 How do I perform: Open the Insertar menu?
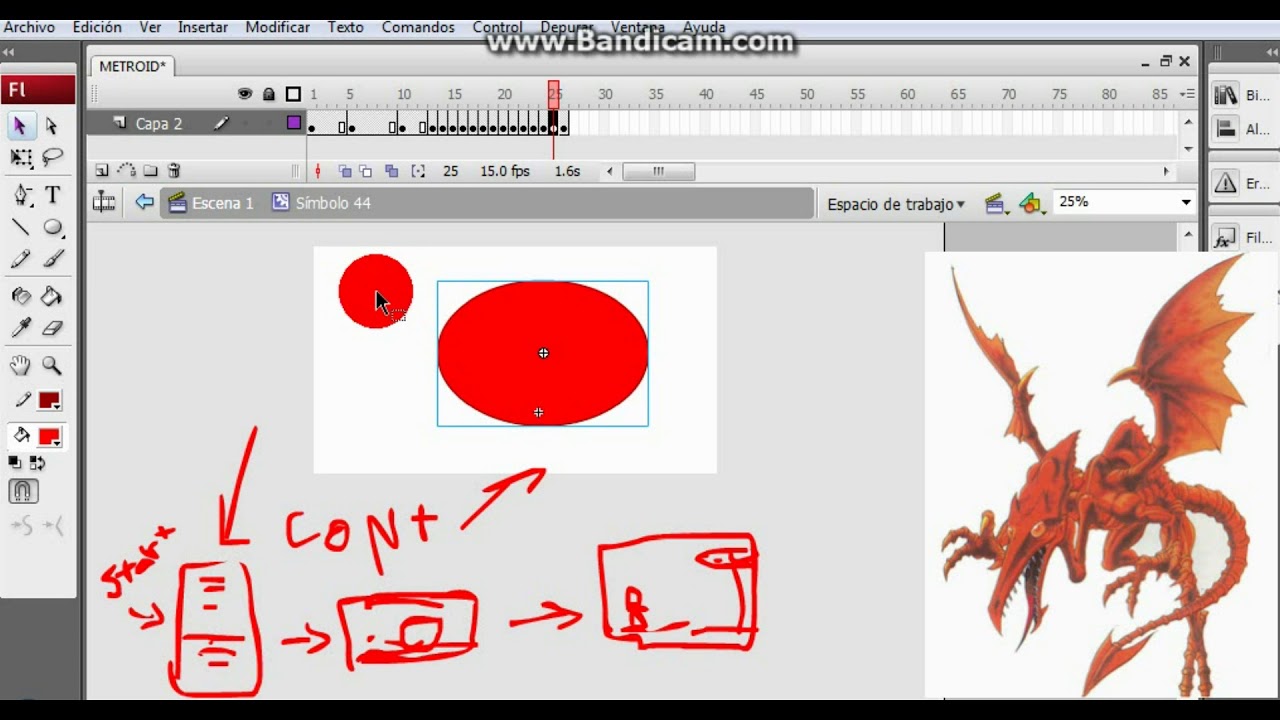(203, 27)
